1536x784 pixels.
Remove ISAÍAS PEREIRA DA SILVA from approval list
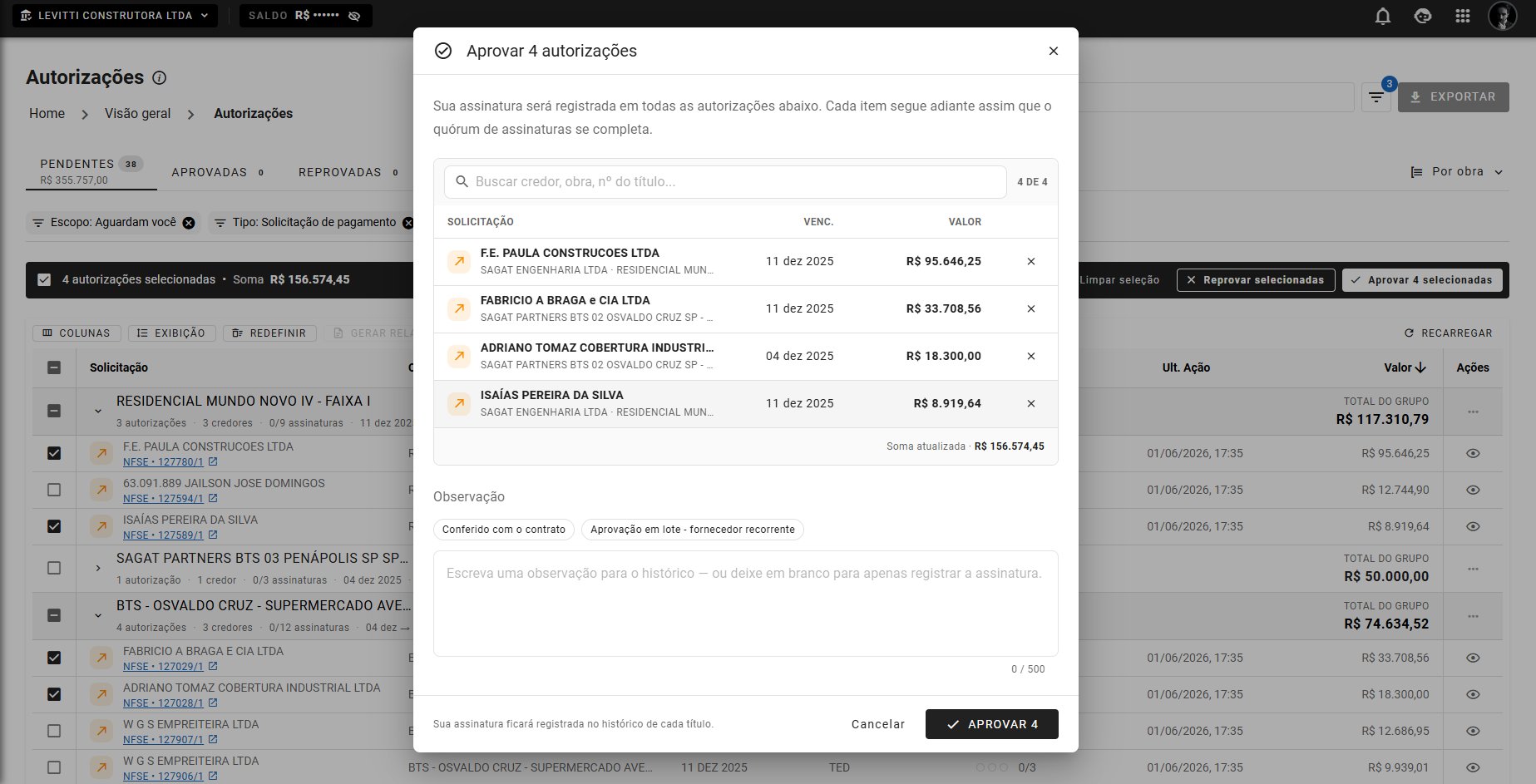tap(1031, 403)
